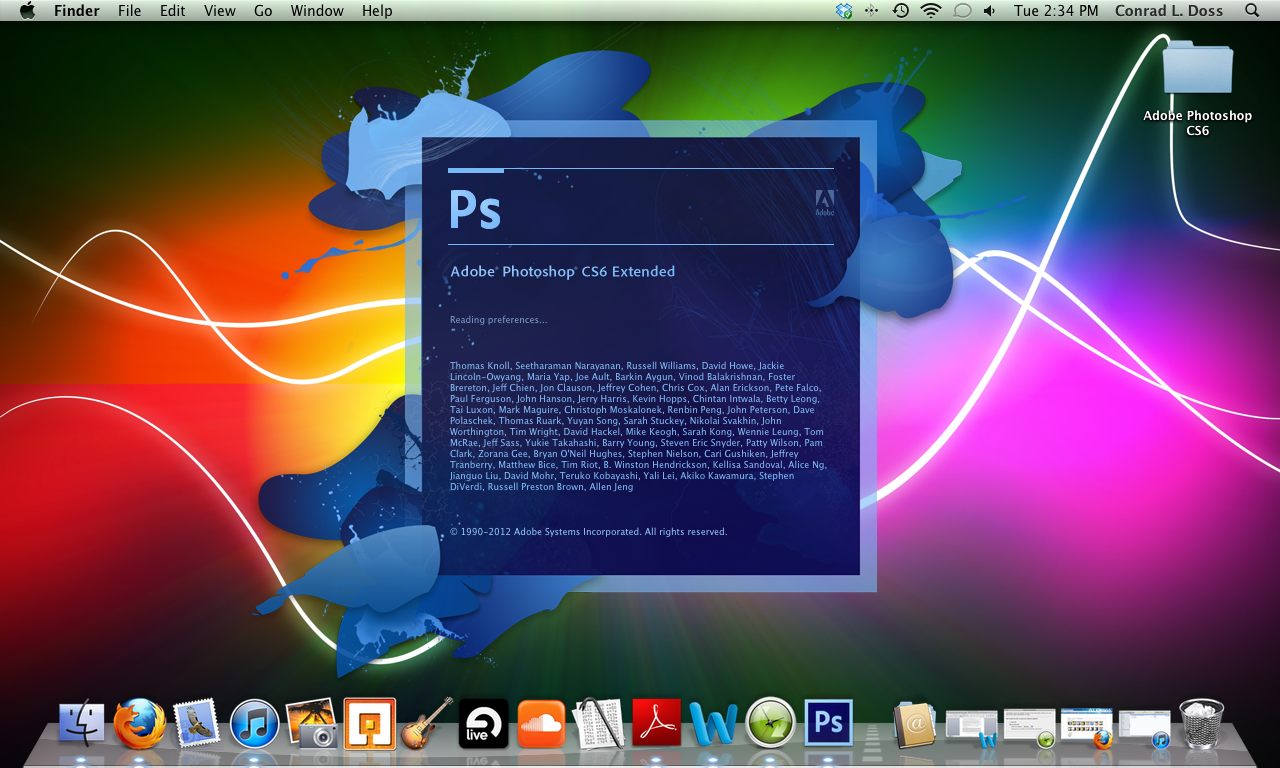Screen dimensions: 1280x768
Task: Open Finder from the Dock
Action: 81,723
